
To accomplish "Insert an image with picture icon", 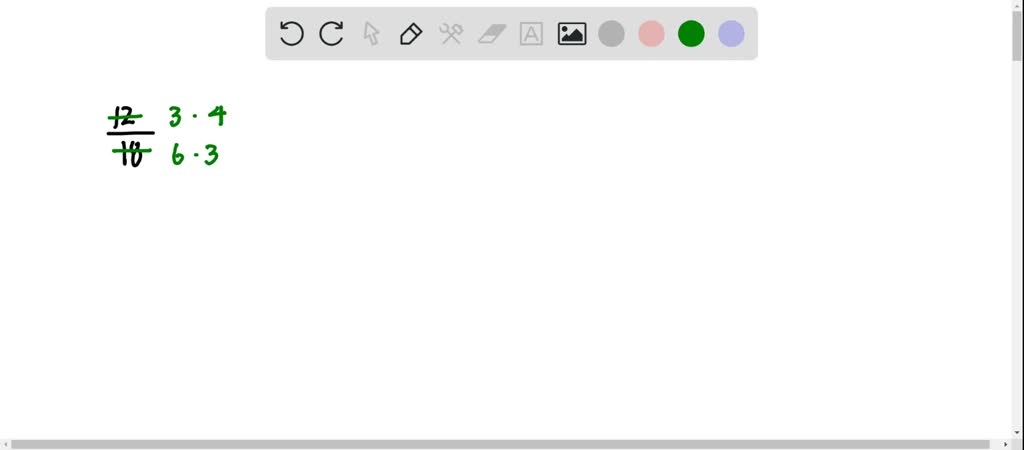I will (x=572, y=33).
